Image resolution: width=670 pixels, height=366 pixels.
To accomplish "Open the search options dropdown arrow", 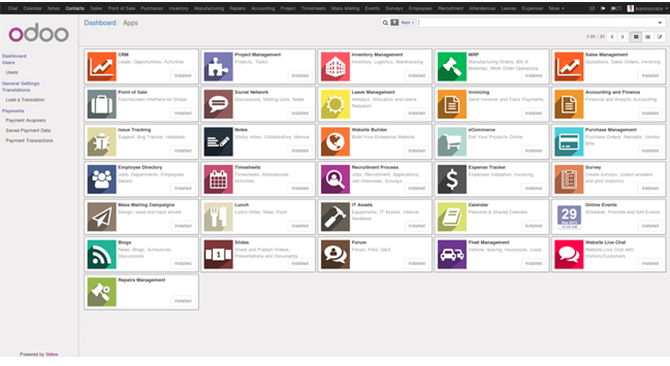I will pos(660,23).
